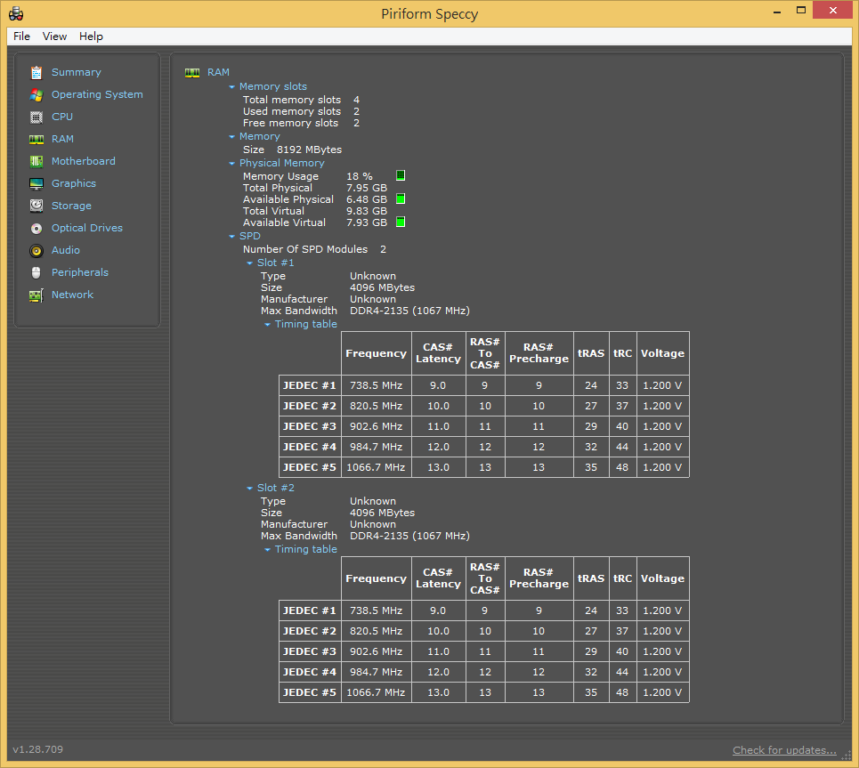Open the Operating System section icon
The width and height of the screenshot is (859, 768).
click(x=36, y=95)
